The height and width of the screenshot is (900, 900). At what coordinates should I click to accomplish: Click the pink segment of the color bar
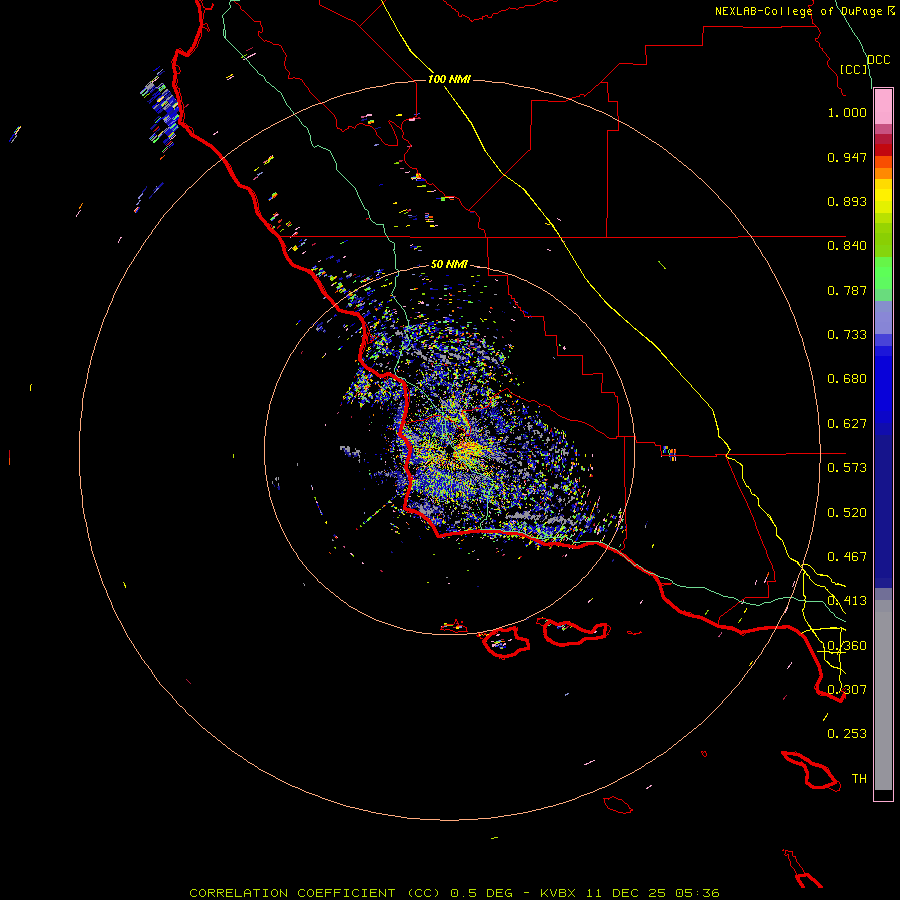click(x=883, y=107)
